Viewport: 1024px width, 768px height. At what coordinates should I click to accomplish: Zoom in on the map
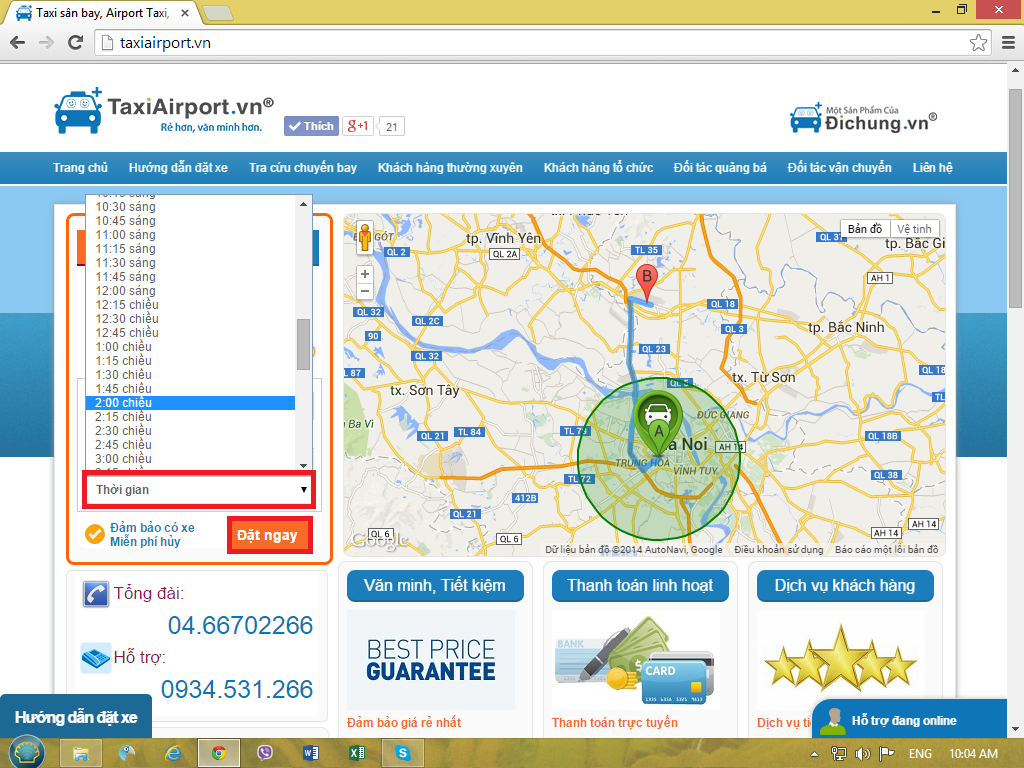[364, 273]
